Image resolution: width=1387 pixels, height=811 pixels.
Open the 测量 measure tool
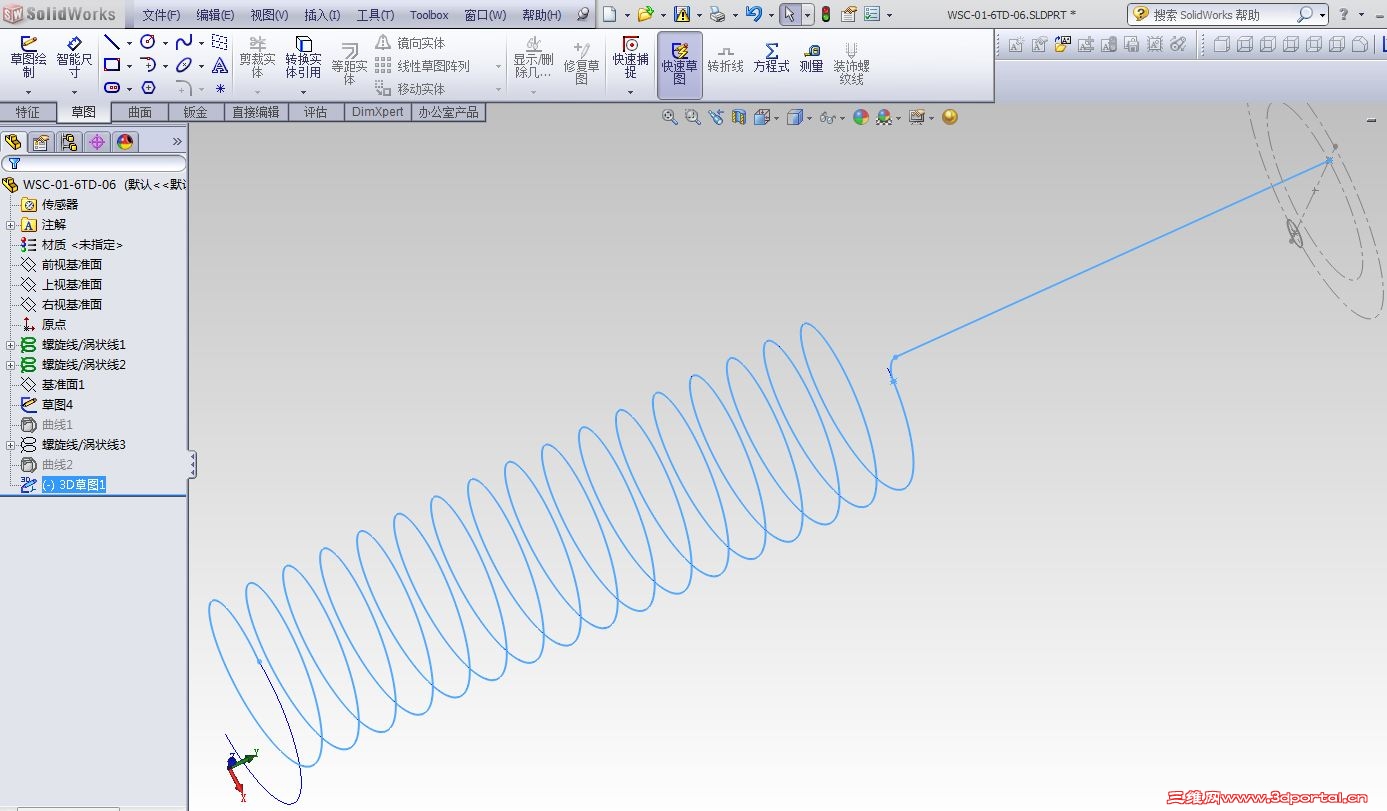click(811, 58)
